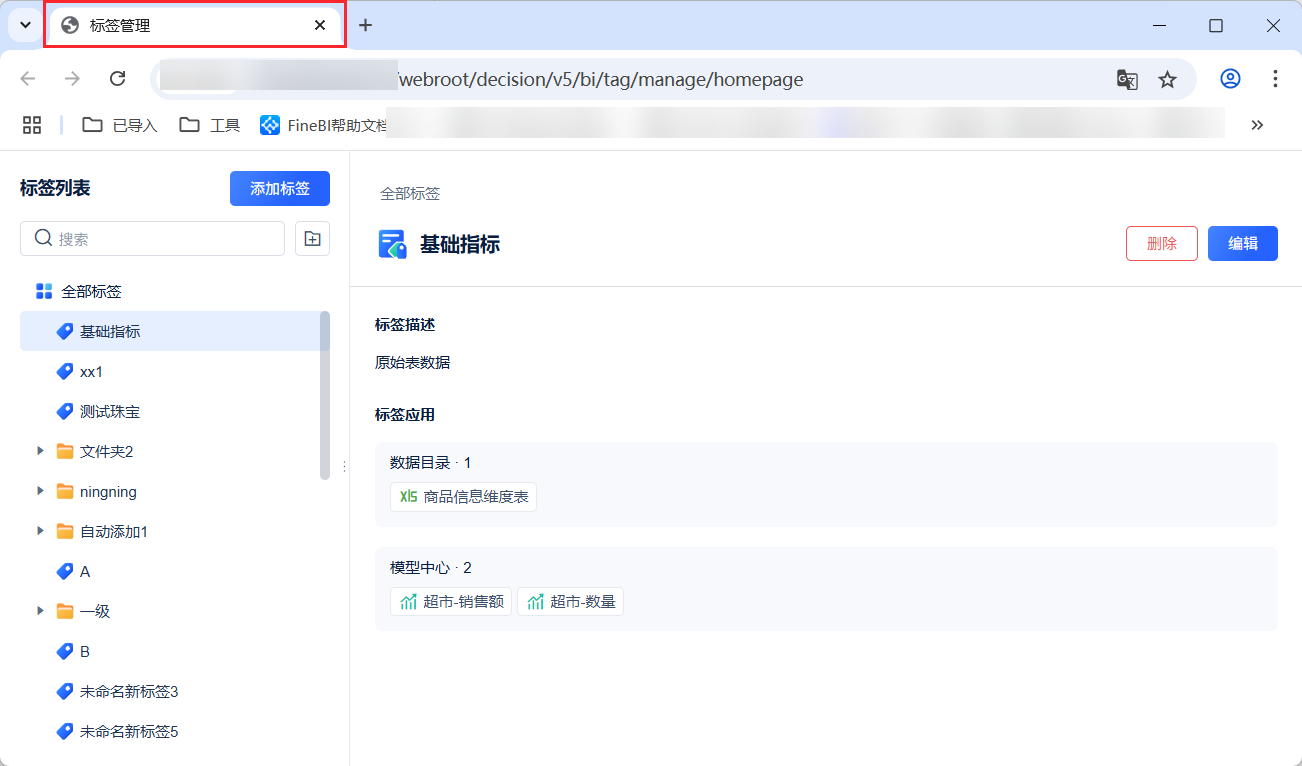Go back using the browser back arrow
The height and width of the screenshot is (766, 1302).
tap(28, 79)
